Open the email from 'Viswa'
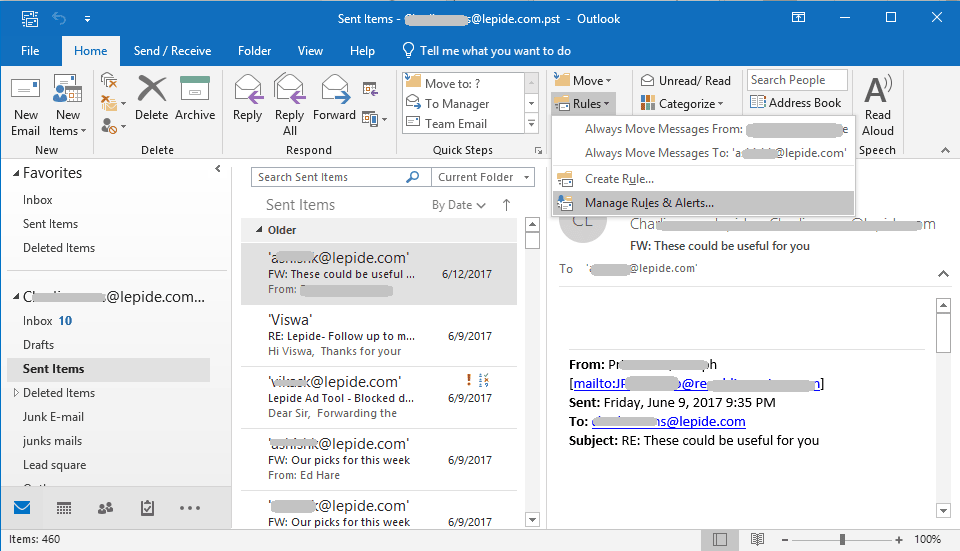Screen dimensions: 960x551 coord(378,335)
